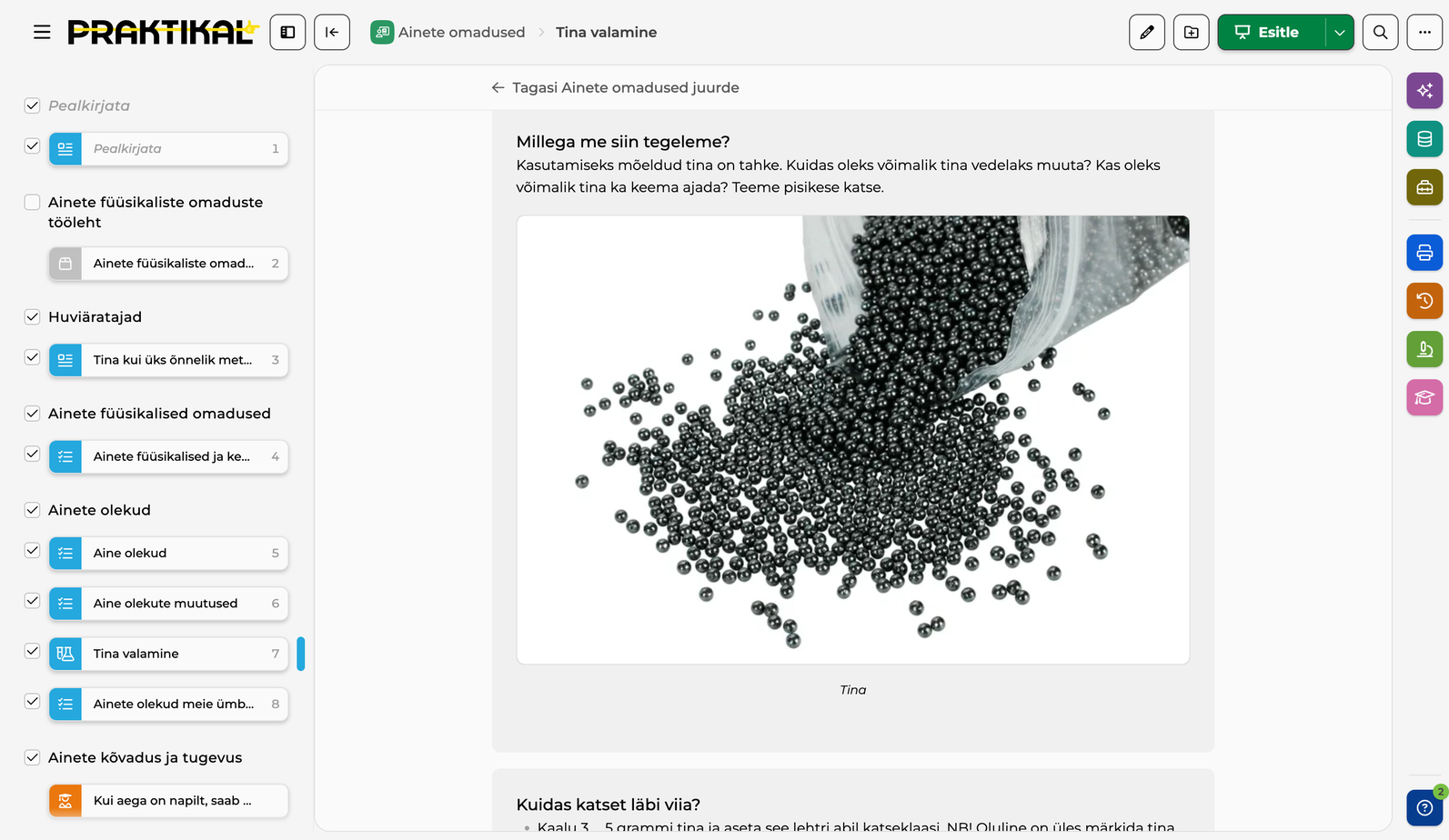Toggle the Pealkirjata section checkbox
Image resolution: width=1449 pixels, height=840 pixels.
click(x=32, y=105)
